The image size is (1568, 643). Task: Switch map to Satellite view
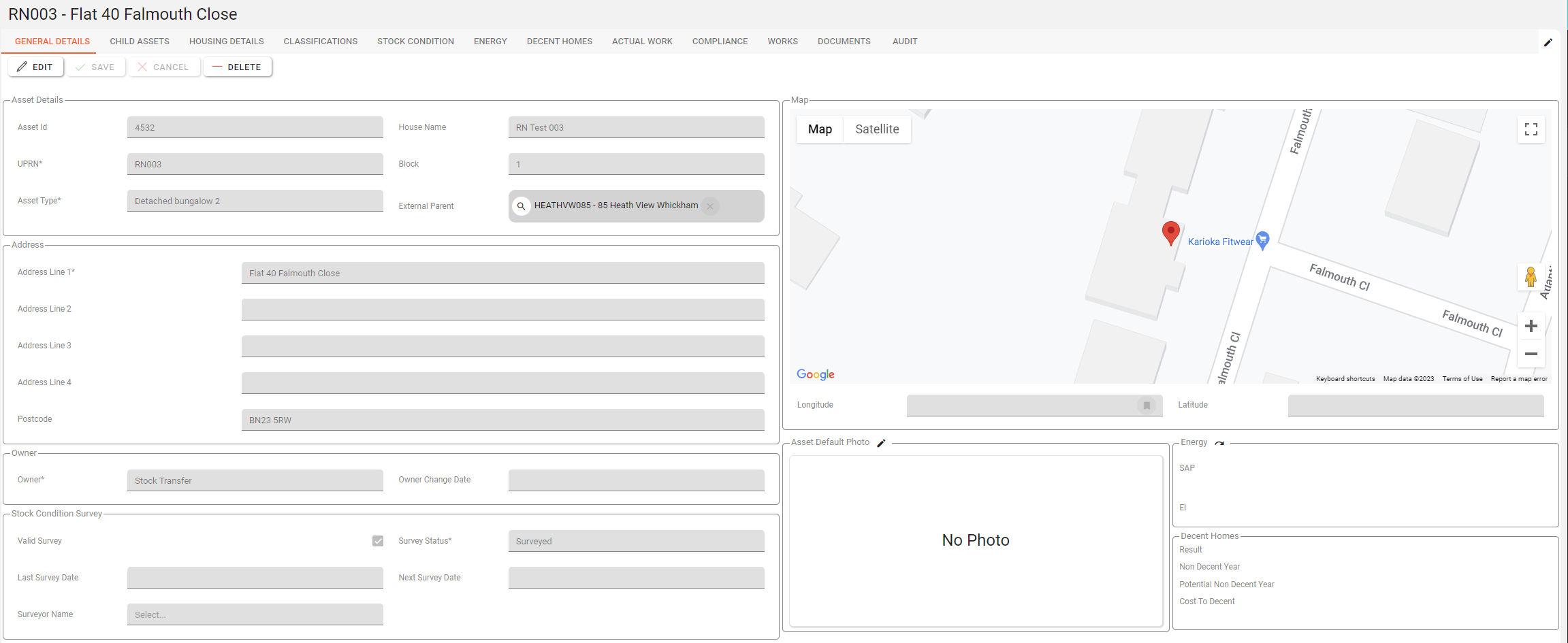[x=877, y=129]
